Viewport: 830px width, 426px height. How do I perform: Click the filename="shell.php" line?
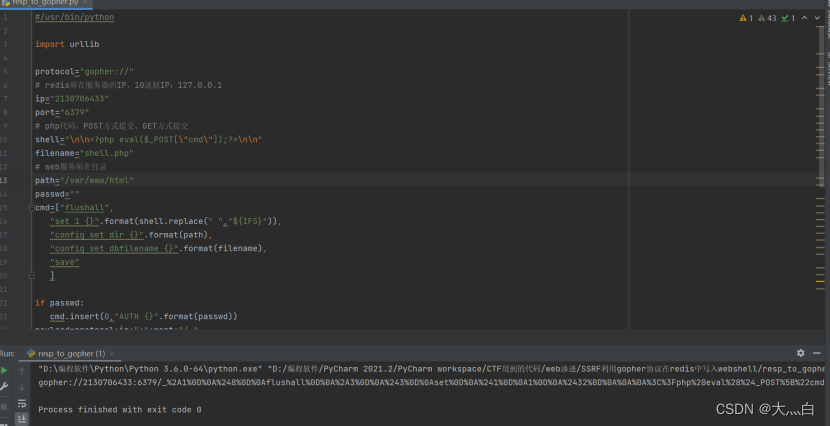[x=85, y=153]
